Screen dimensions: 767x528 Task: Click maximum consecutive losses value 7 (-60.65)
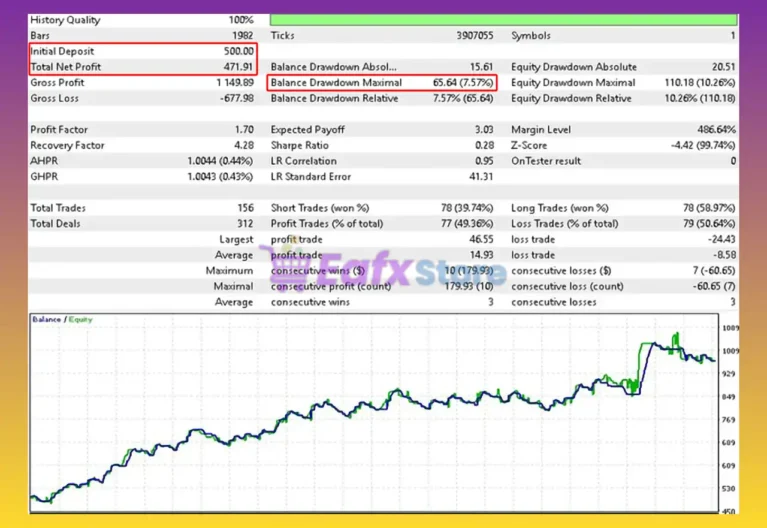[714, 271]
